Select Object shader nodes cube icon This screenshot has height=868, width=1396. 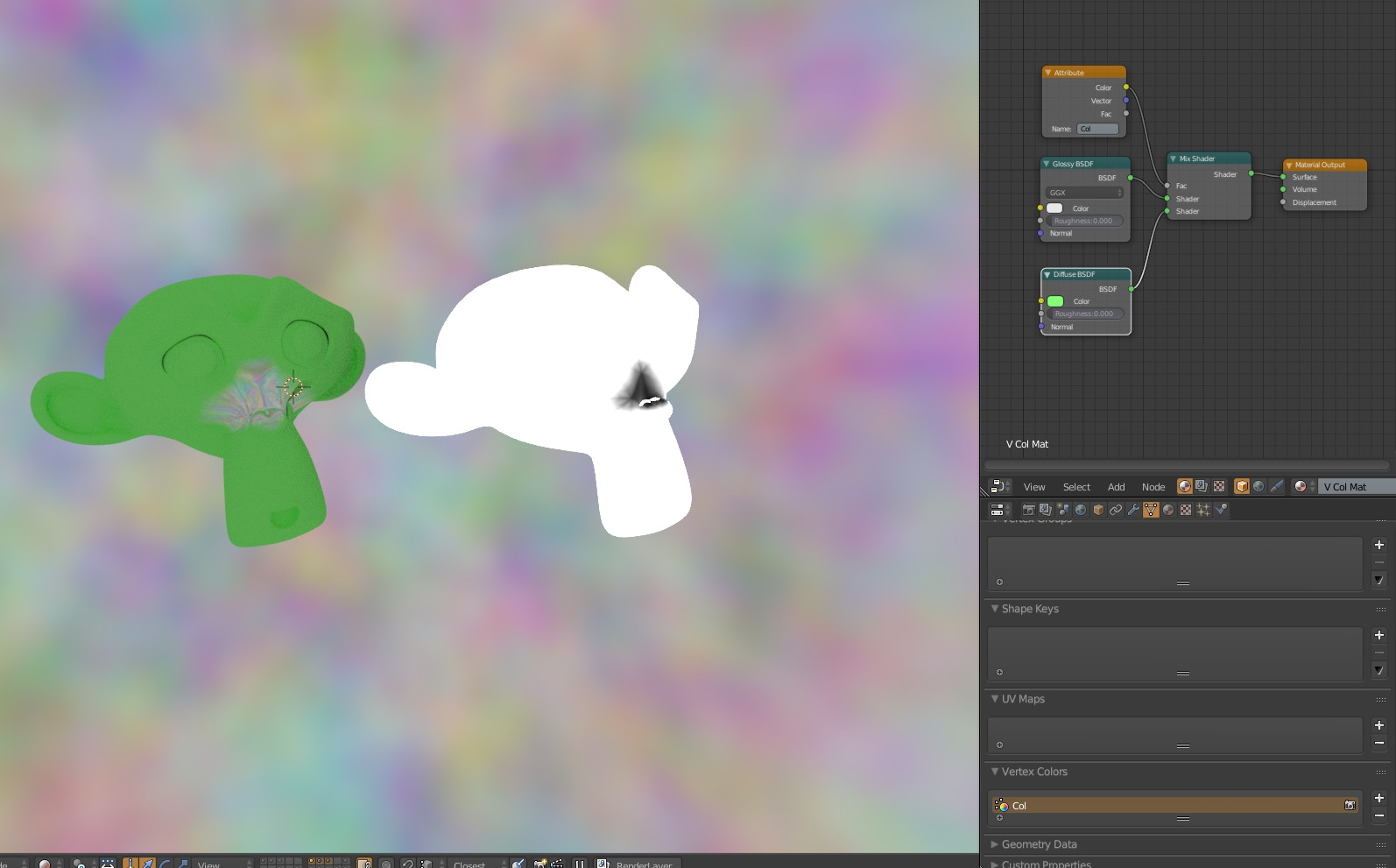click(x=1241, y=486)
